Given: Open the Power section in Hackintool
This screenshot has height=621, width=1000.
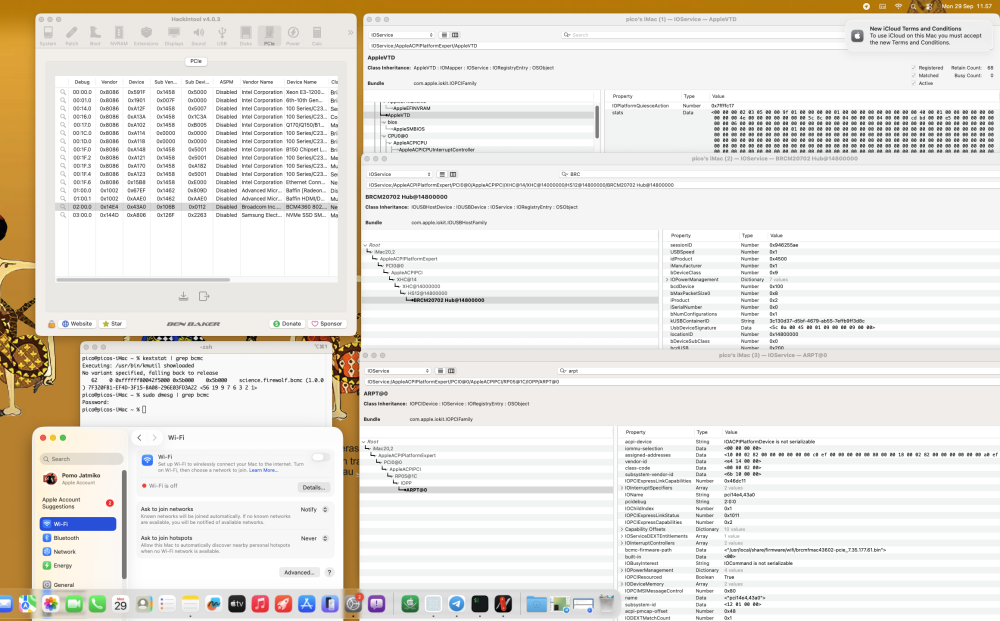Looking at the screenshot, I should coord(293,36).
